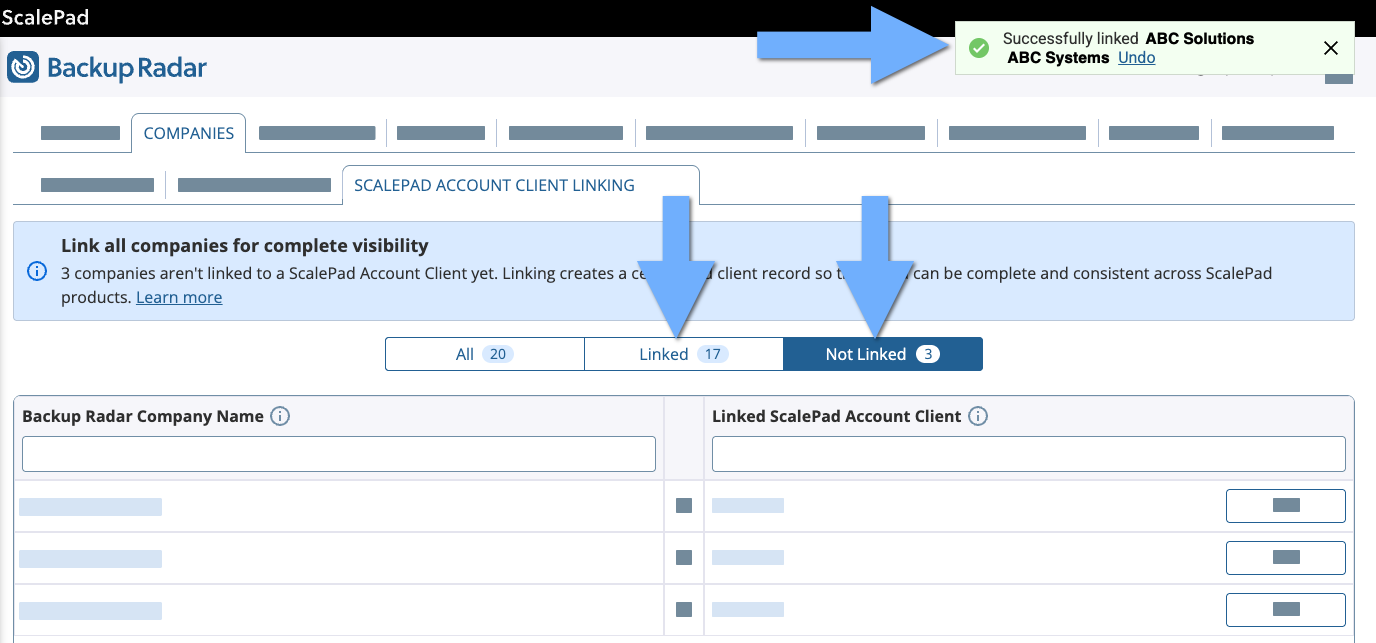
Task: Click the info icon in the blue banner
Action: (37, 271)
